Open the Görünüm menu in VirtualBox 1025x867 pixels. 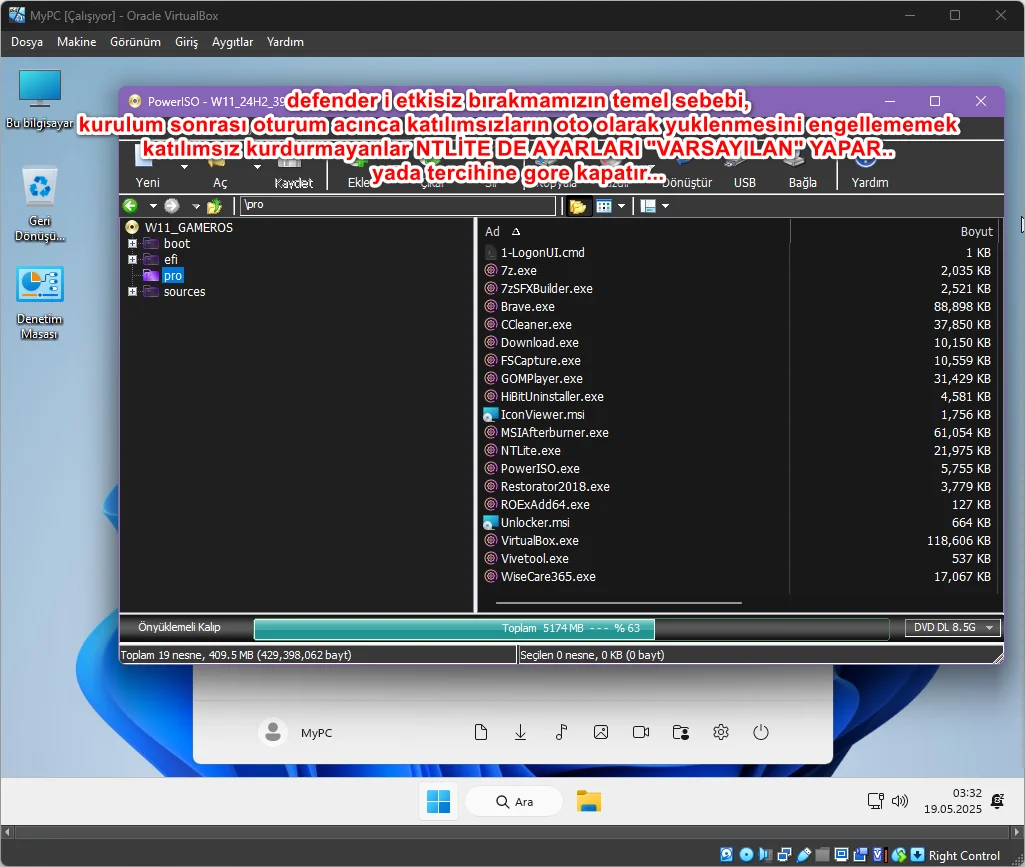135,42
